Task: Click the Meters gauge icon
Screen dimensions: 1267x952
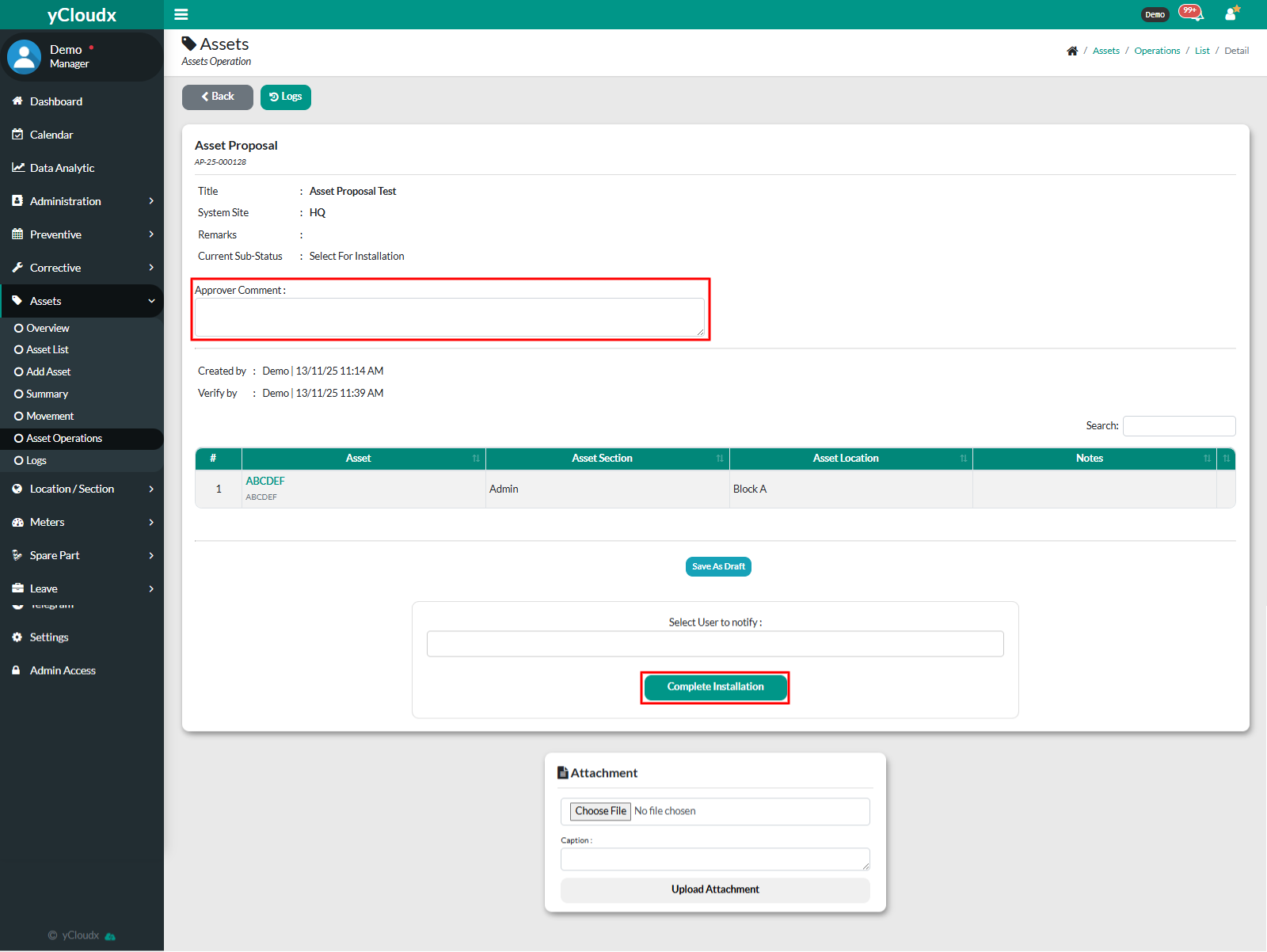Action: pyautogui.click(x=17, y=522)
